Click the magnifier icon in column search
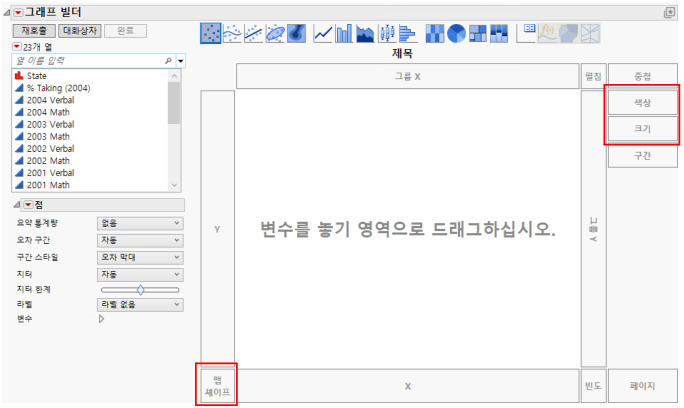Viewport: 684px width, 408px height. click(168, 61)
